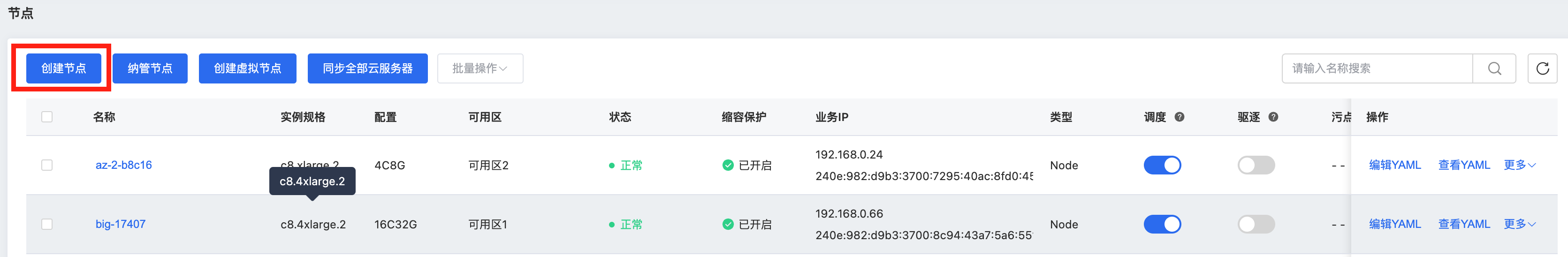Open the 批量操作 dropdown

[x=480, y=68]
